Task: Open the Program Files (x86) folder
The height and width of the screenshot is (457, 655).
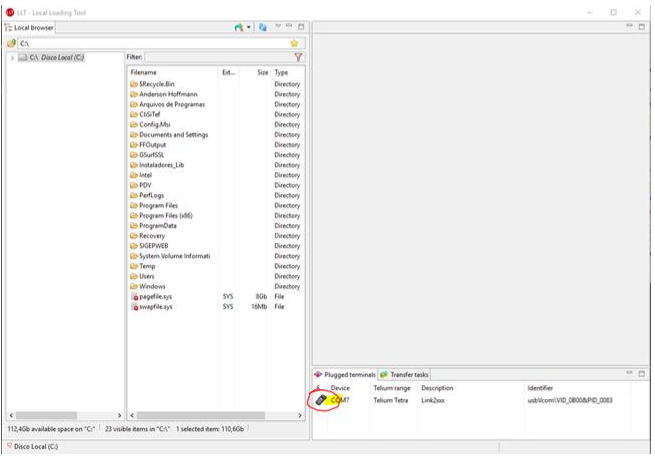Action: pyautogui.click(x=164, y=216)
